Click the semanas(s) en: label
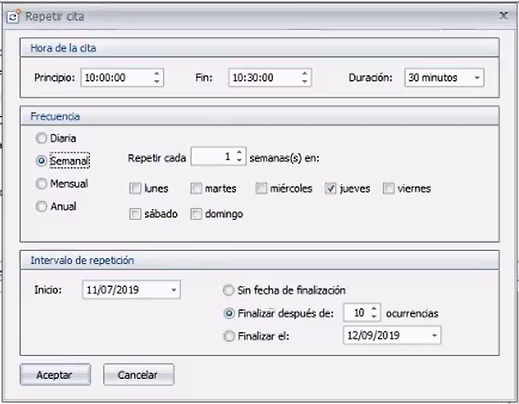This screenshot has width=519, height=404. (x=284, y=158)
